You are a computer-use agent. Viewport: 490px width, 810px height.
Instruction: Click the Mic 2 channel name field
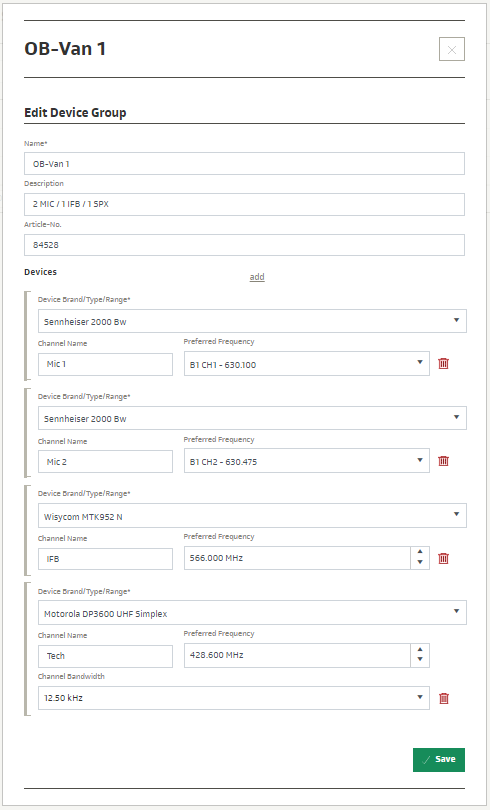[x=105, y=461]
